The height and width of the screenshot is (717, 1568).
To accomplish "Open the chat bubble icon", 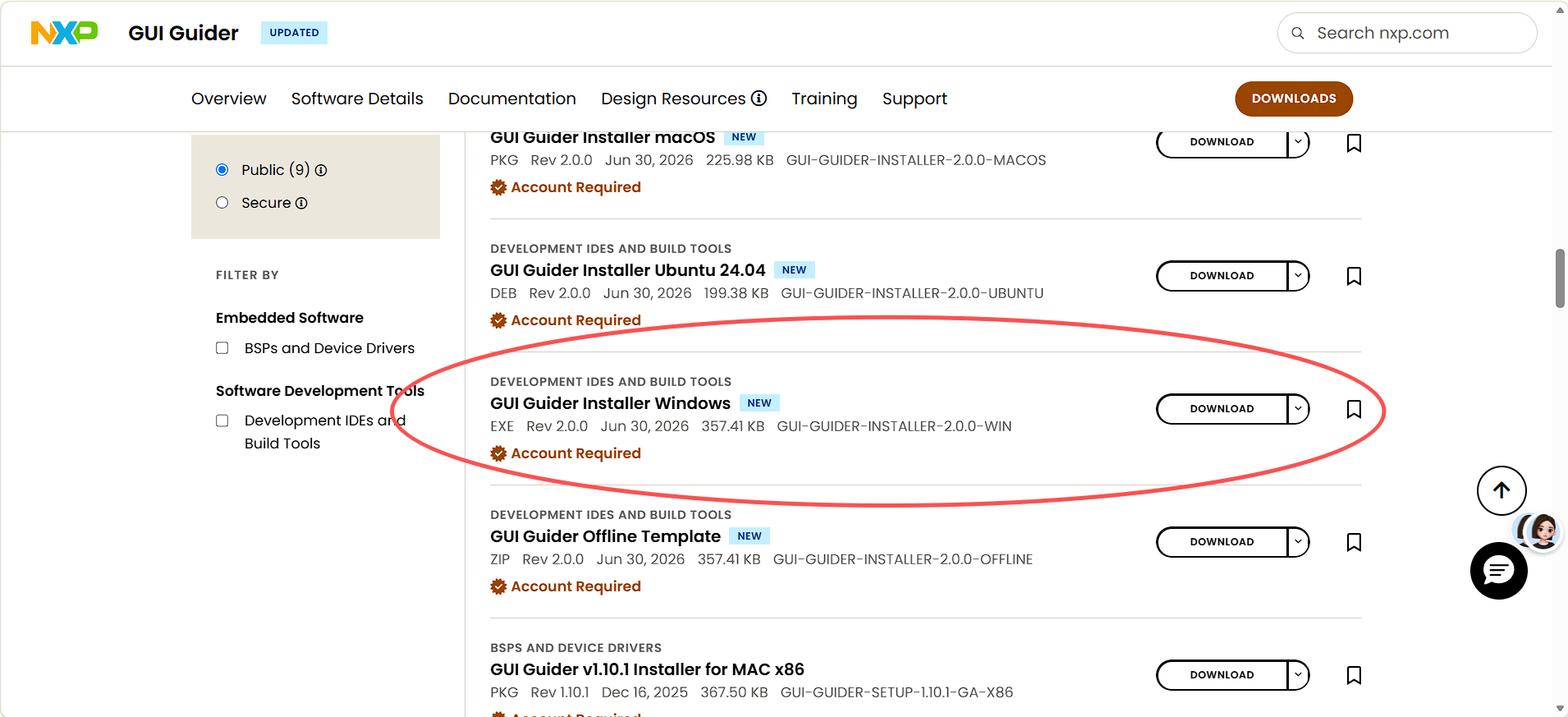I will tap(1498, 571).
